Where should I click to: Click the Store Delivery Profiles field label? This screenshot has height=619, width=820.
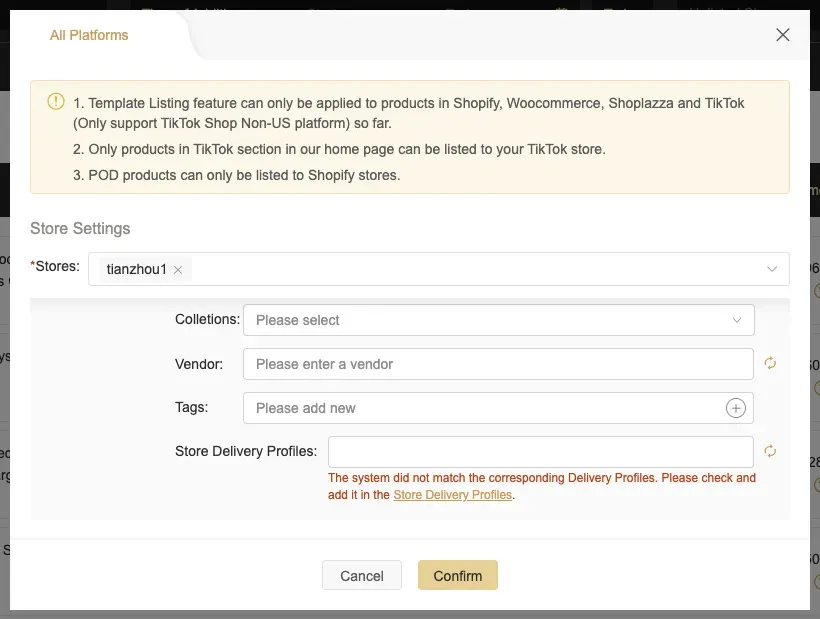coord(246,452)
